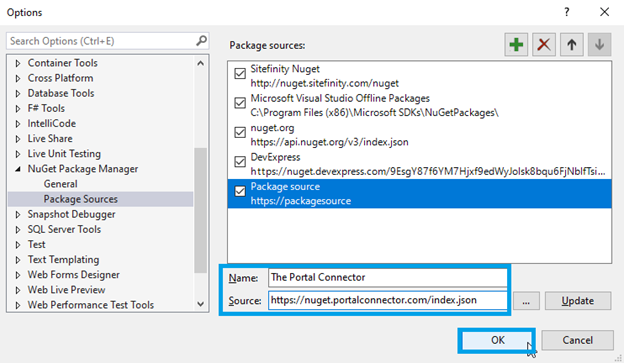Viewport: 624px width, 363px height.
Task: Expand the SQL Server Tools node
Action: point(18,230)
